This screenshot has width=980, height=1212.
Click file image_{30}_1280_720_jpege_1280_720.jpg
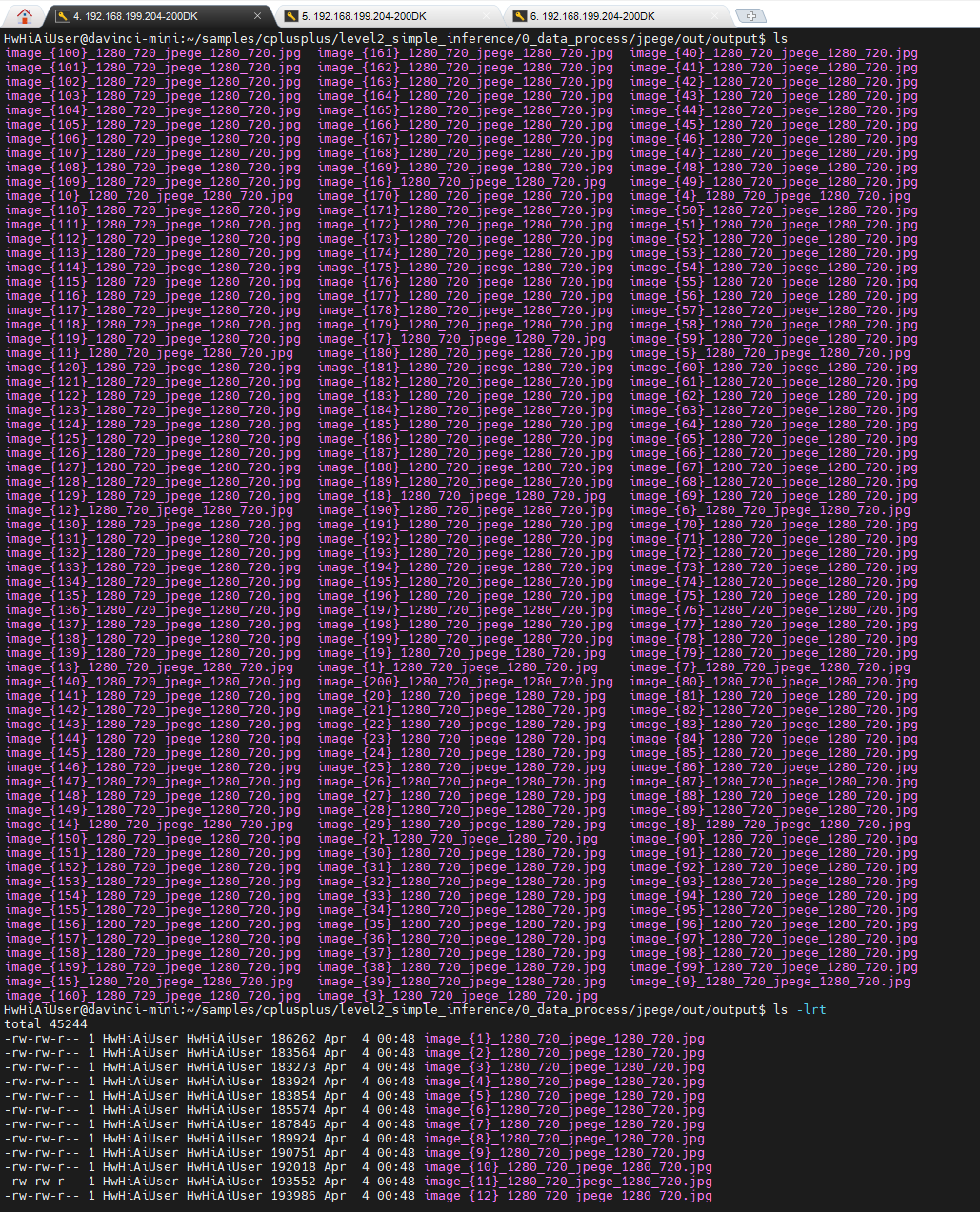(x=462, y=853)
